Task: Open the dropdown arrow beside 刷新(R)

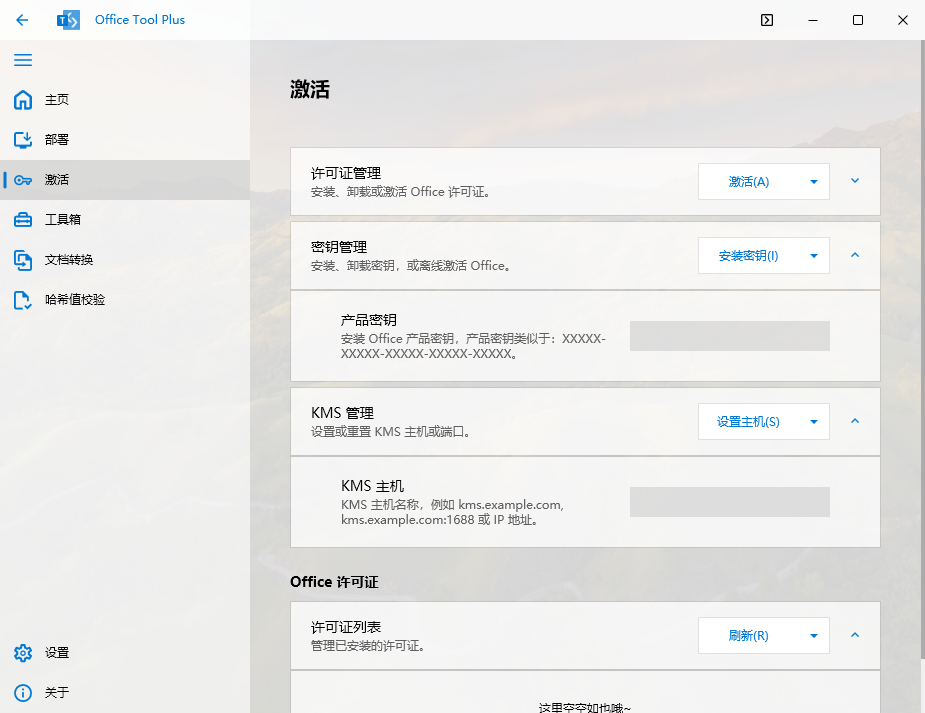Action: (814, 636)
